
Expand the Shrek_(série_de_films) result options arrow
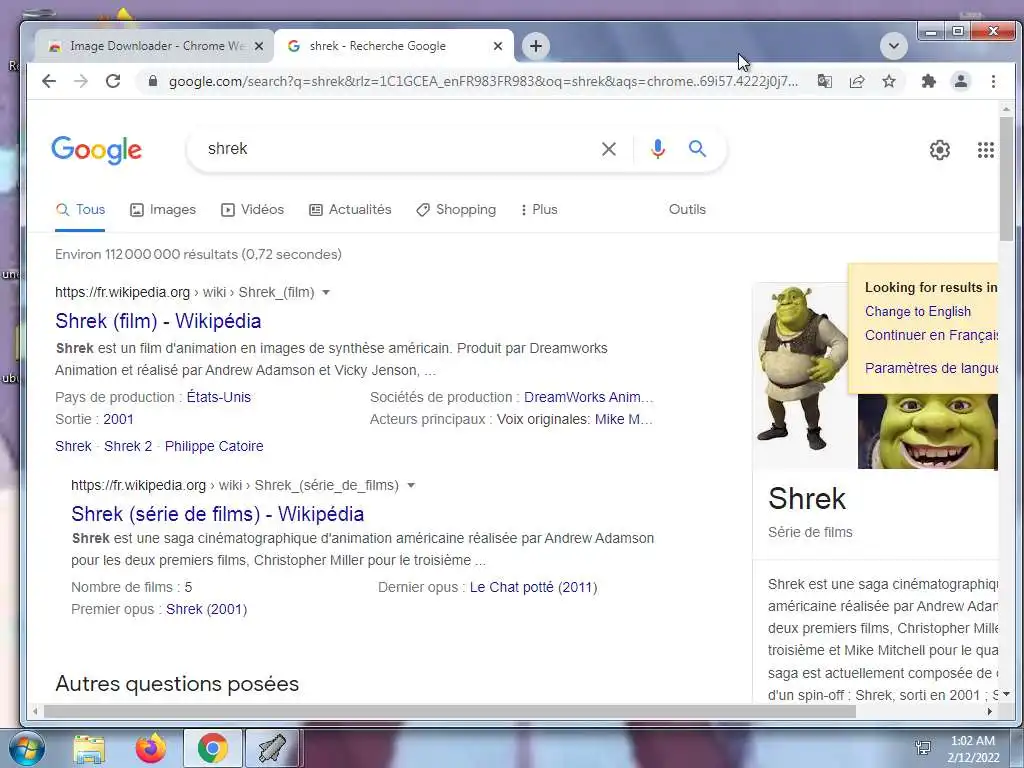pos(411,485)
